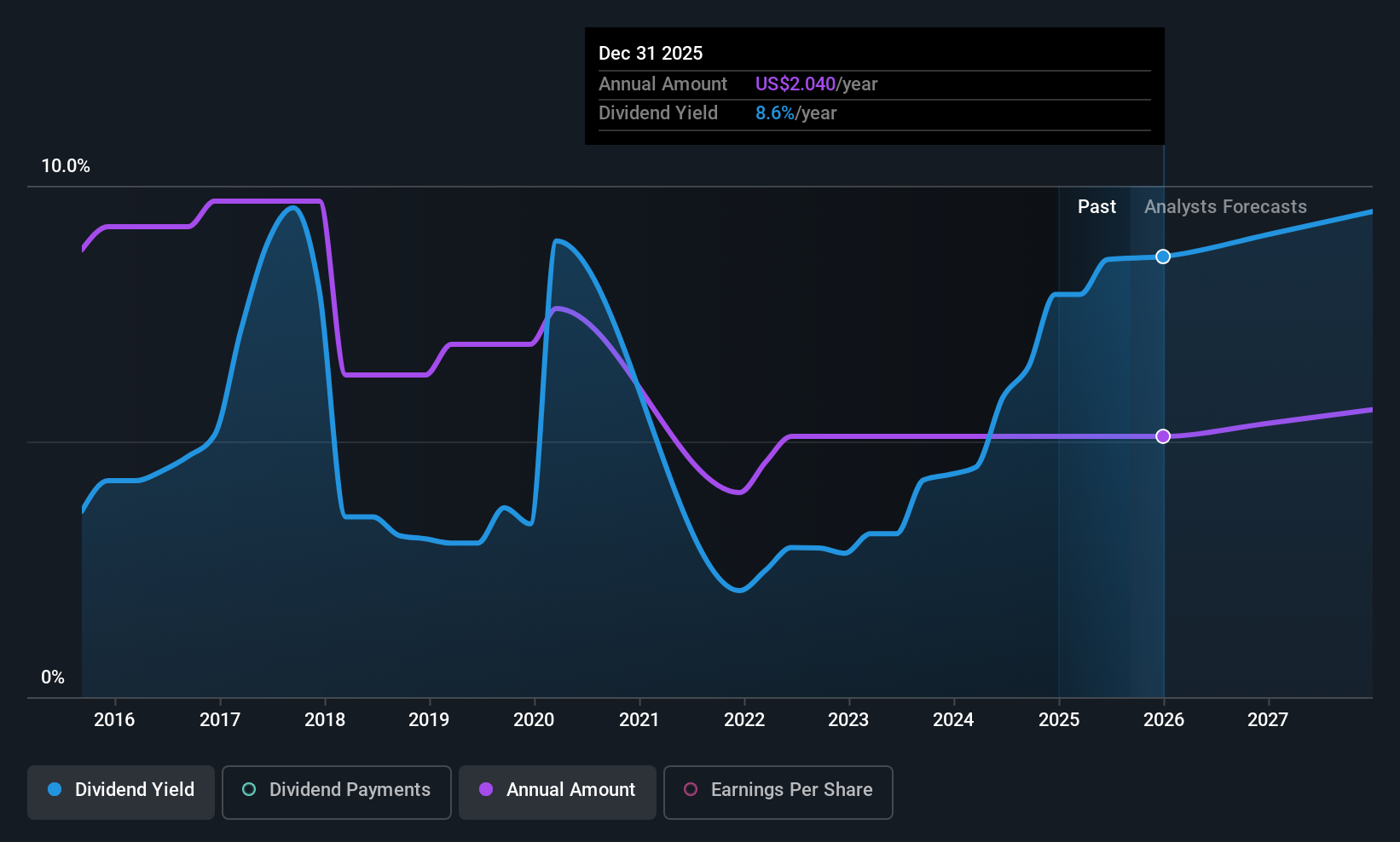Screen dimensions: 1400x842
Task: Click the 2016 x-axis year label
Action: (114, 720)
